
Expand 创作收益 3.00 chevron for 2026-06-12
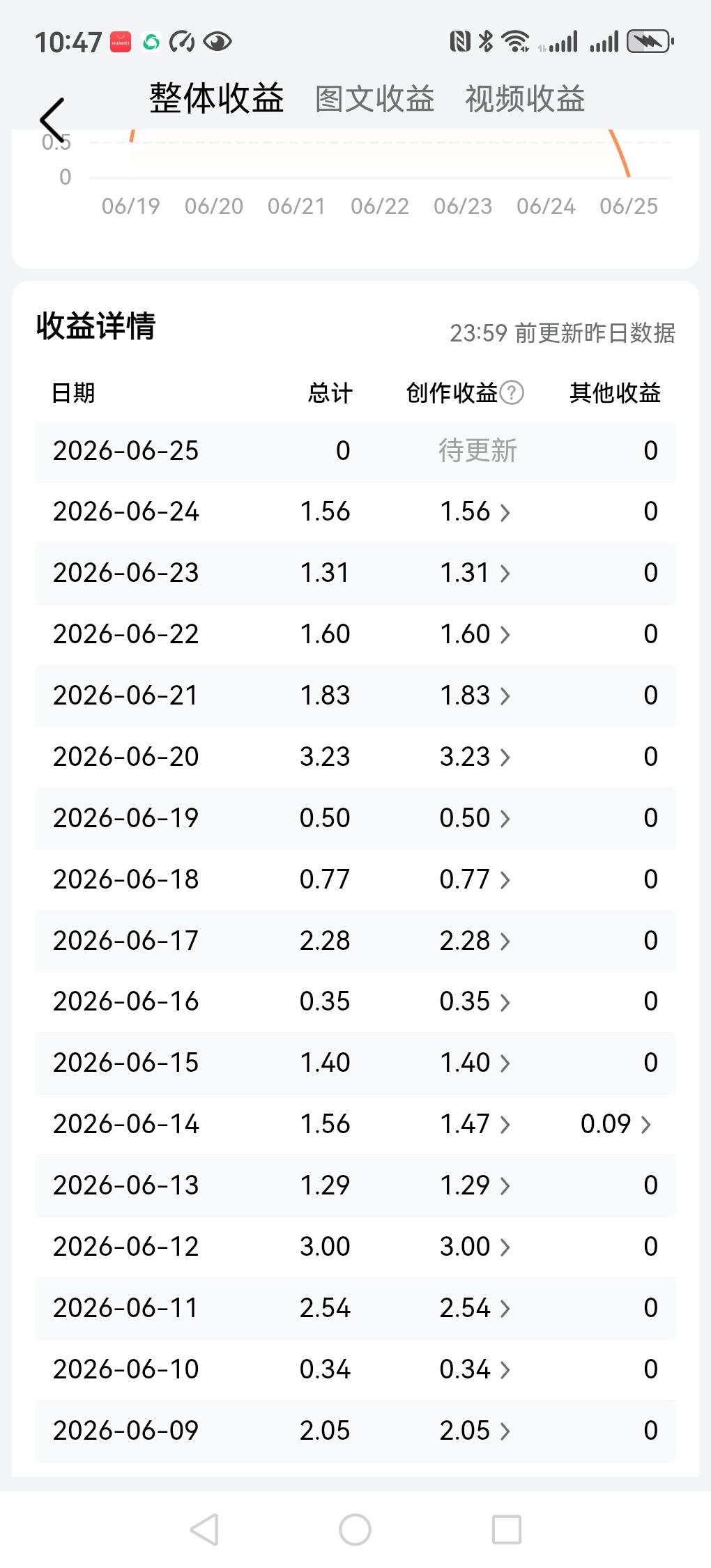(505, 1247)
